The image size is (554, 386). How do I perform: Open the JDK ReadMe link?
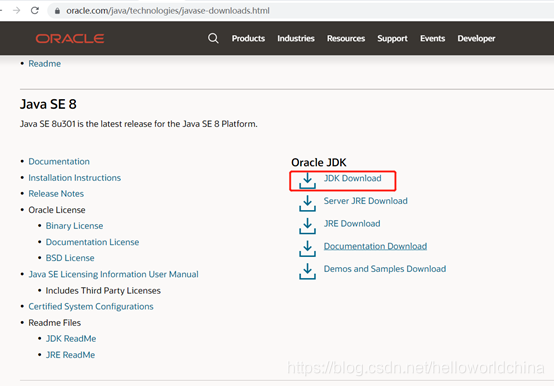[x=71, y=339]
